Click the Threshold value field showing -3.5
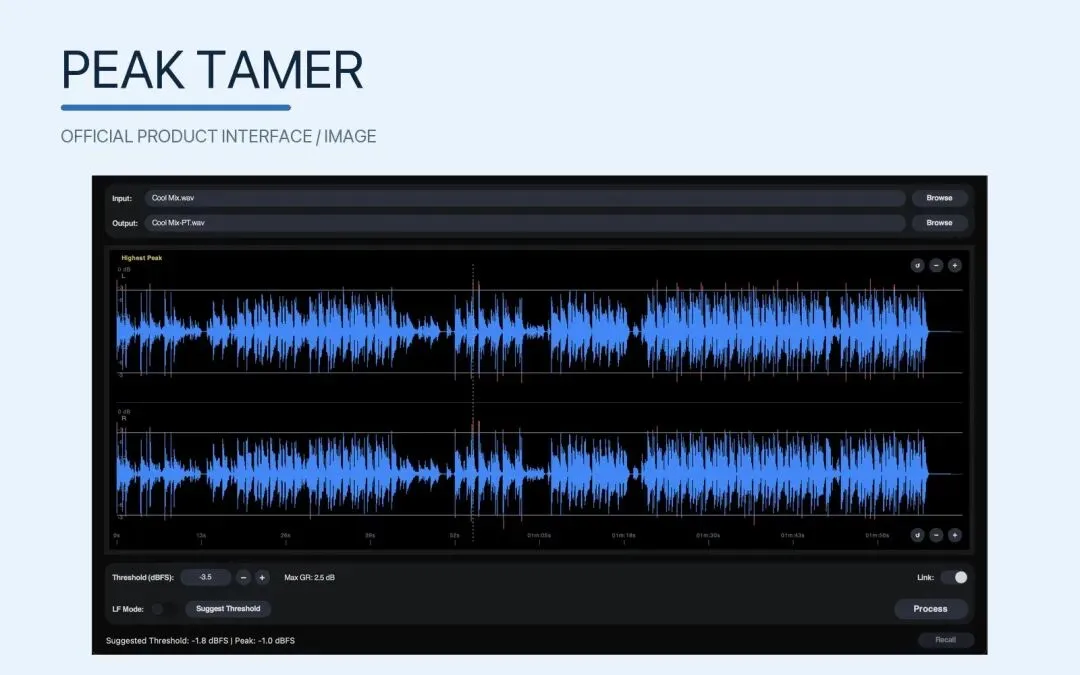 click(x=205, y=577)
